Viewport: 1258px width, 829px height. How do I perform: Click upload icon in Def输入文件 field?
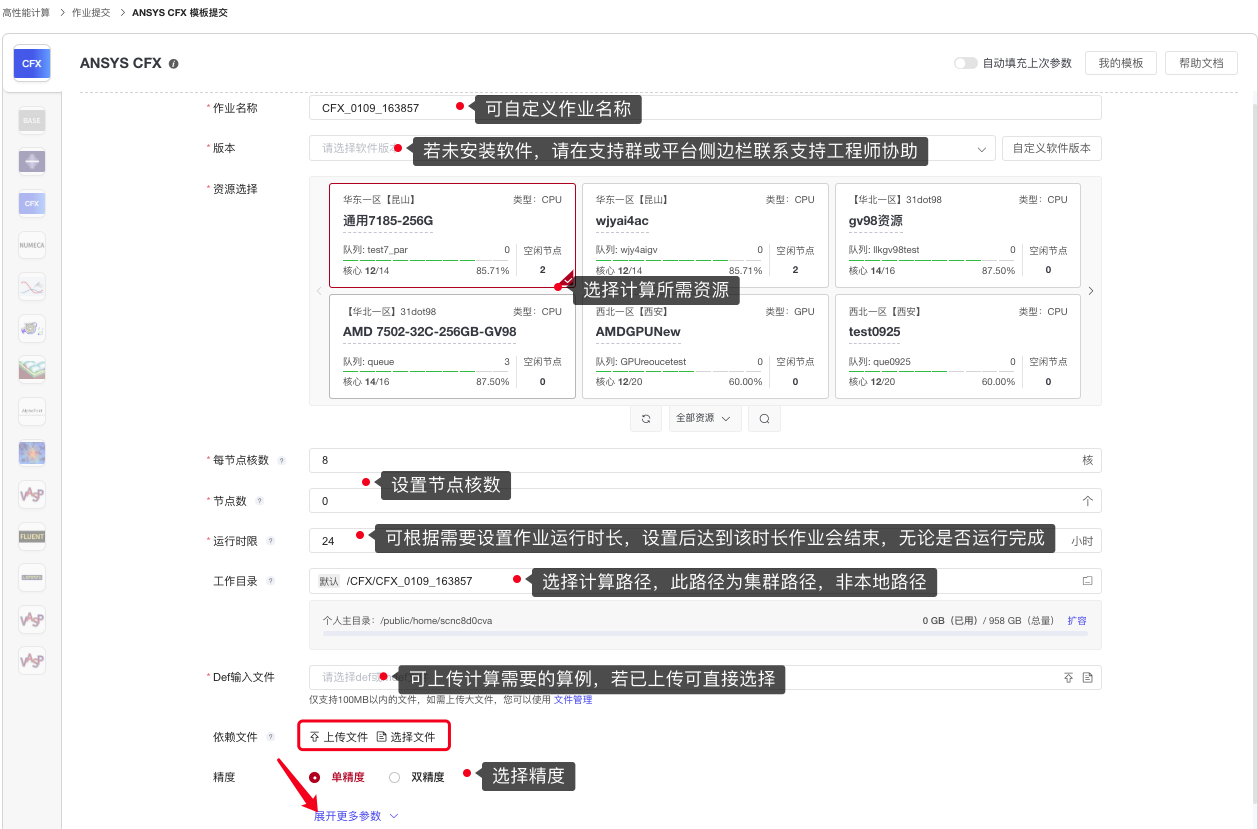point(1068,678)
